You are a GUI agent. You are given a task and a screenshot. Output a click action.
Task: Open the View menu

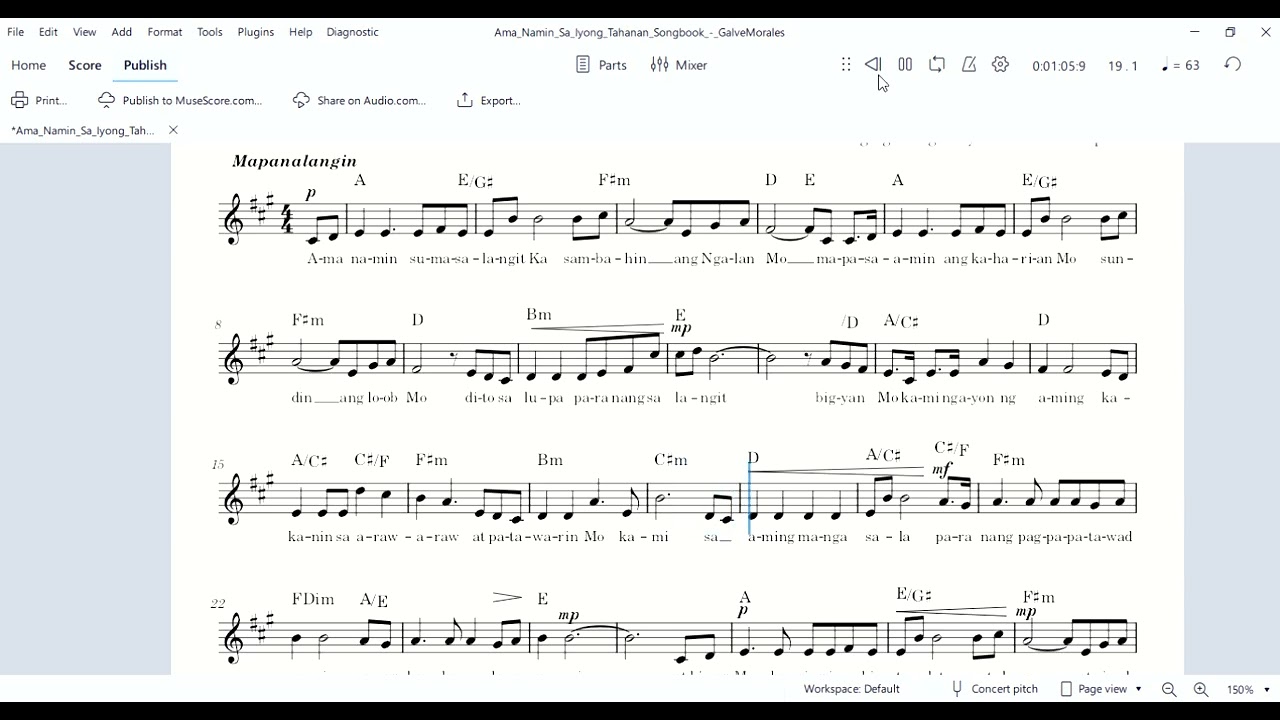point(85,32)
